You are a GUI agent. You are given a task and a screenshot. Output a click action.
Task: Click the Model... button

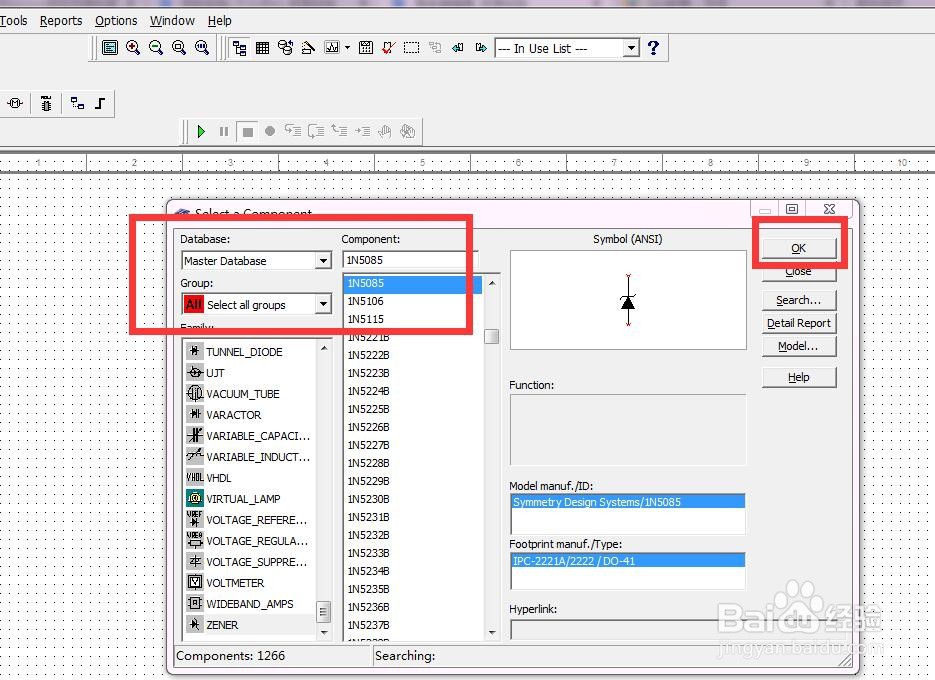click(799, 346)
